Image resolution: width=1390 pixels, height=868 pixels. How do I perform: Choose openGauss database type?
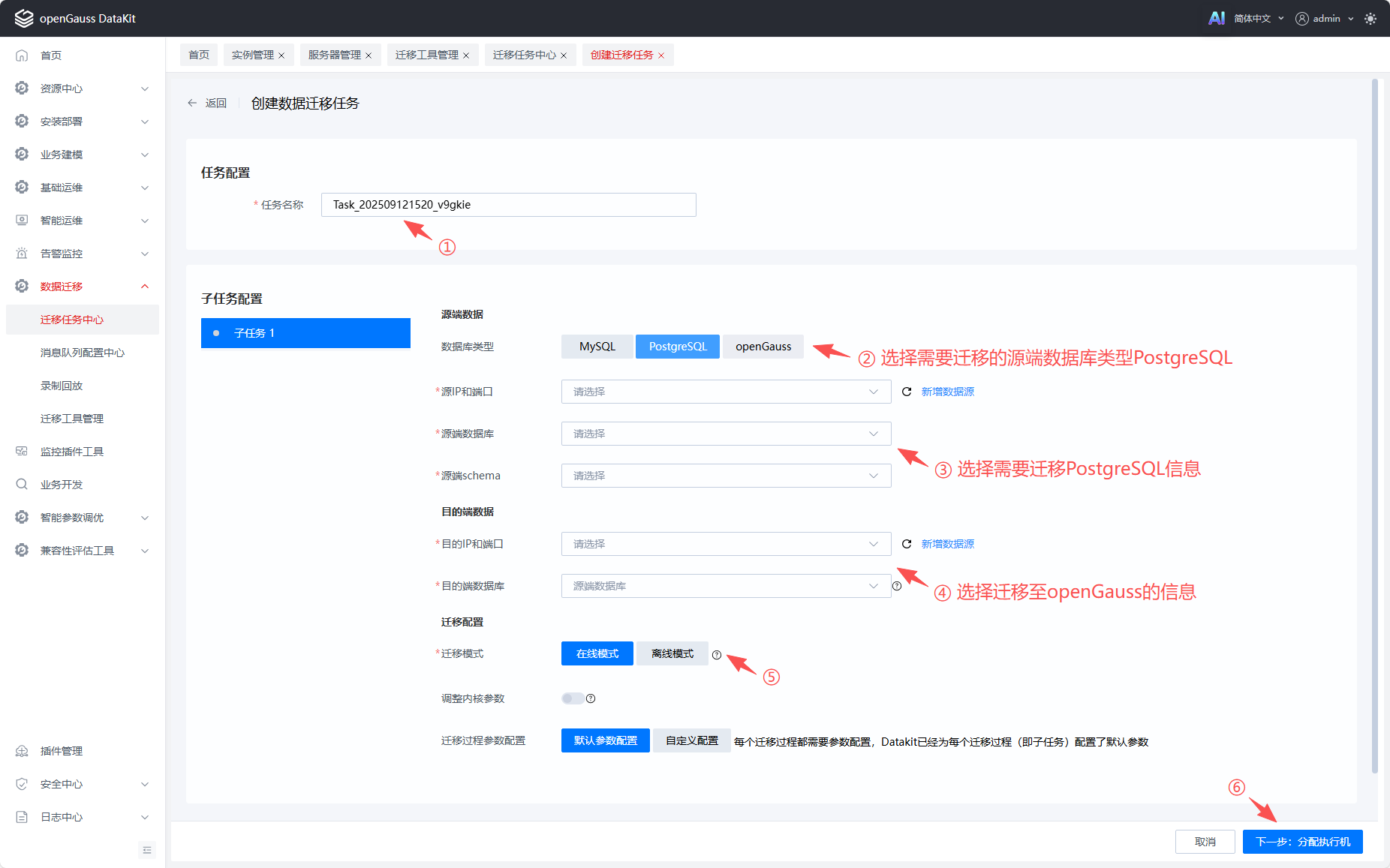point(763,347)
